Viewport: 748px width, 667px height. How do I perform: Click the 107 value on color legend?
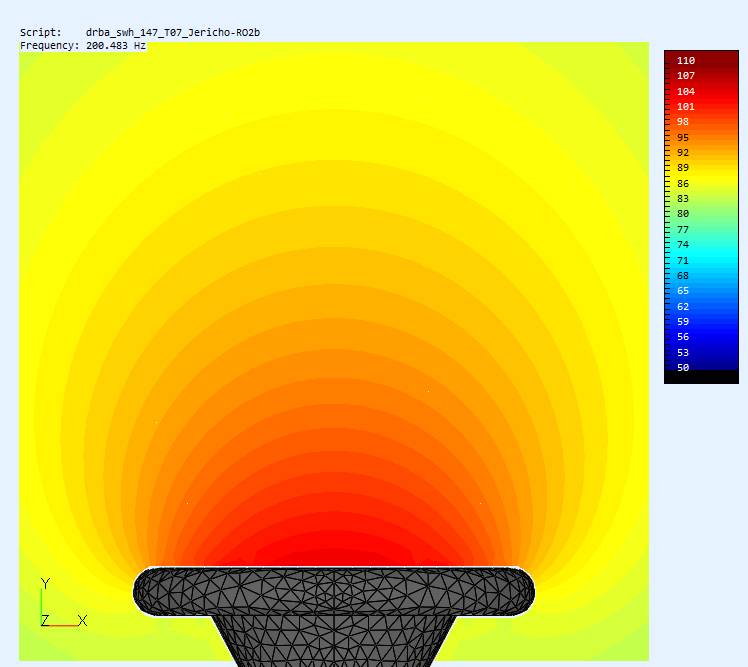coord(686,76)
